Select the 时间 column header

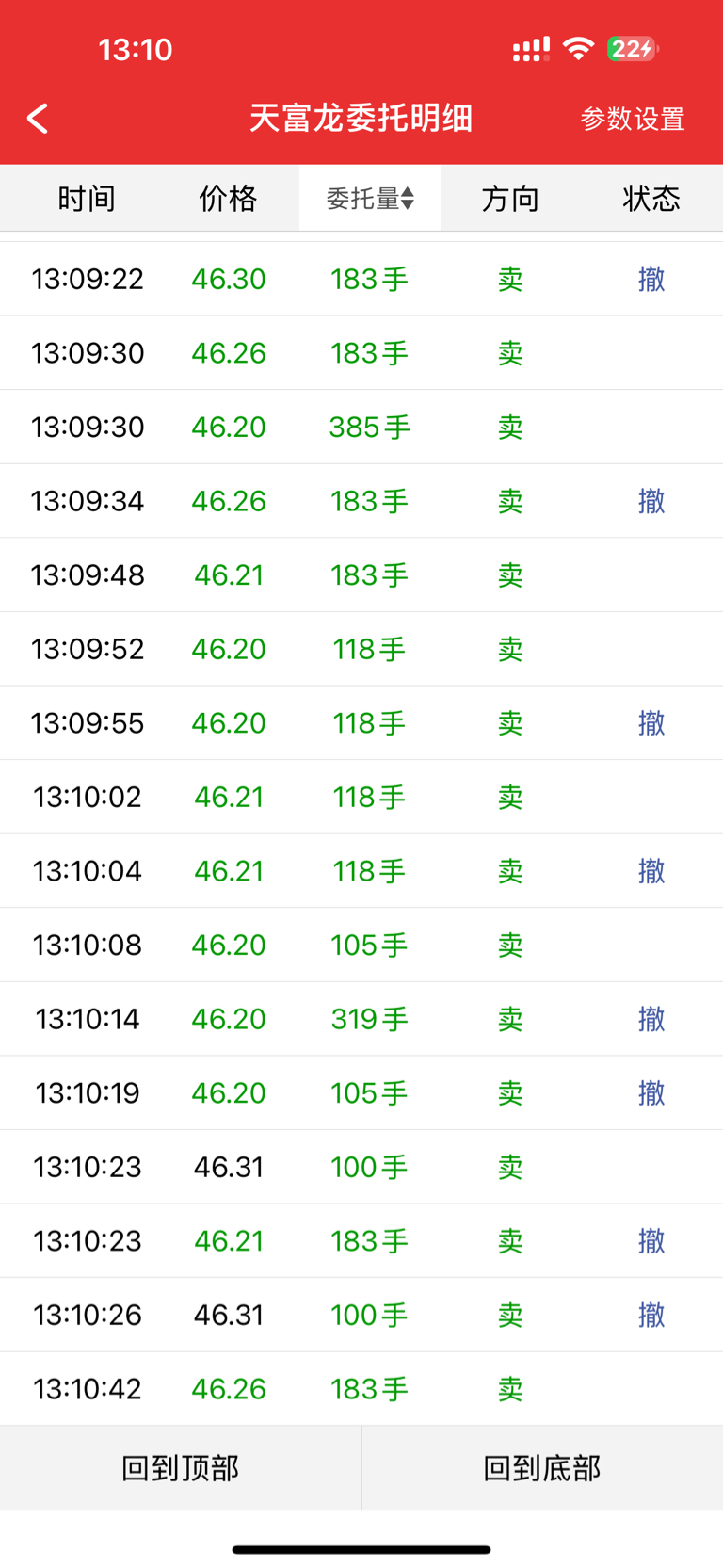pos(87,199)
